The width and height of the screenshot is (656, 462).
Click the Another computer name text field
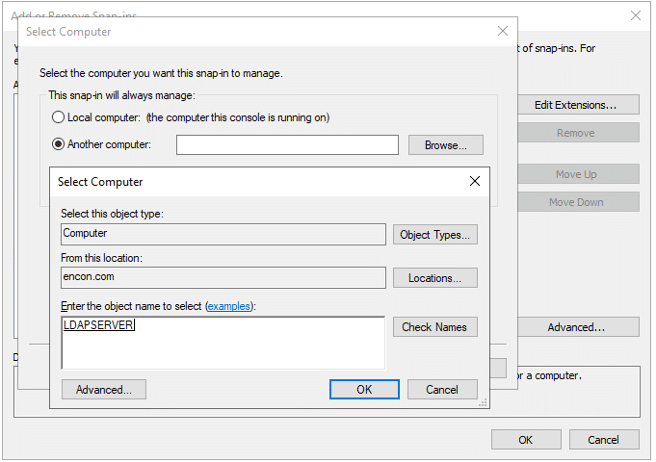click(287, 145)
